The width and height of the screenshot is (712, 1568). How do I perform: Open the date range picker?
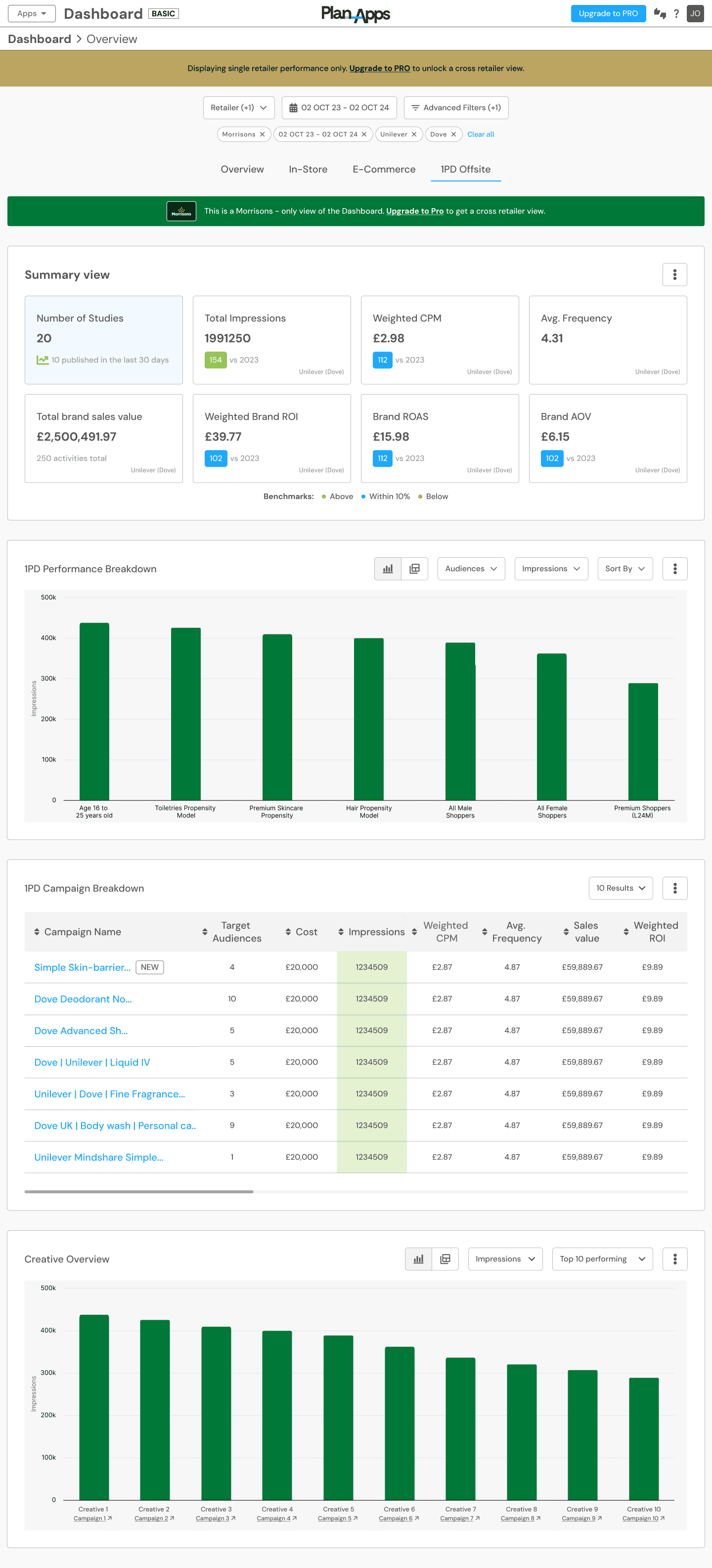(339, 108)
